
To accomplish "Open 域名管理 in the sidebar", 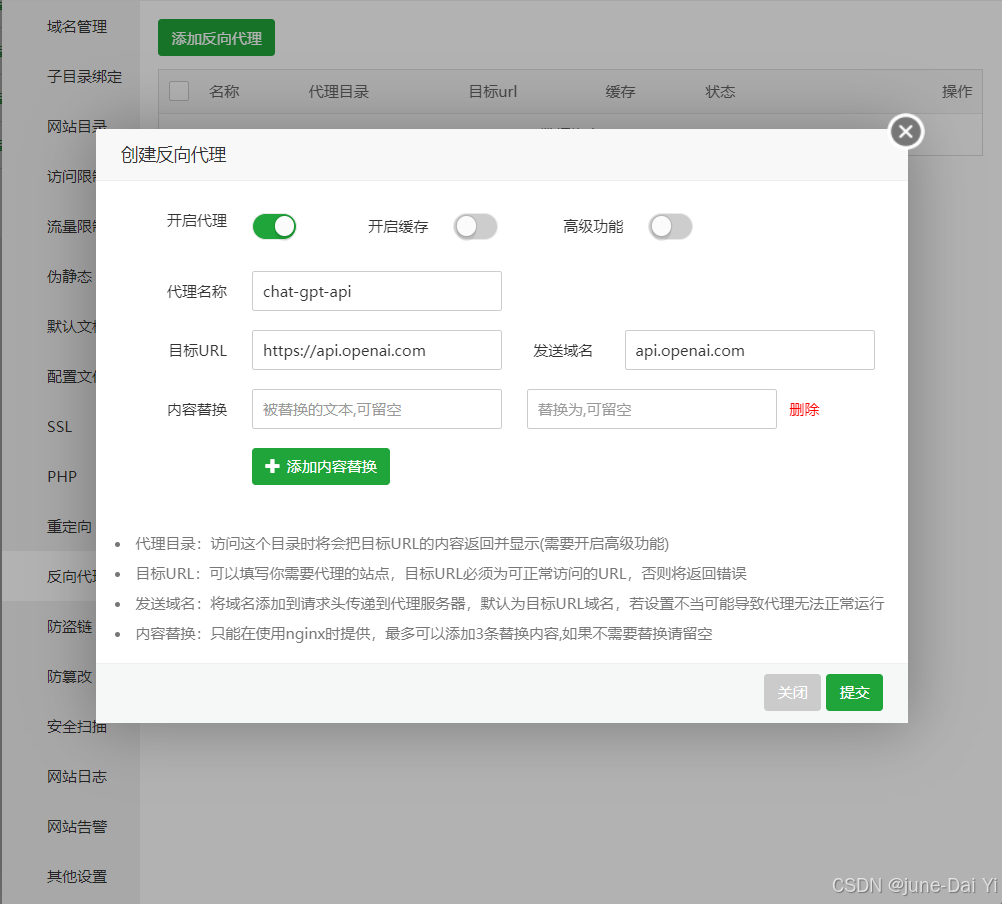I will point(77,27).
